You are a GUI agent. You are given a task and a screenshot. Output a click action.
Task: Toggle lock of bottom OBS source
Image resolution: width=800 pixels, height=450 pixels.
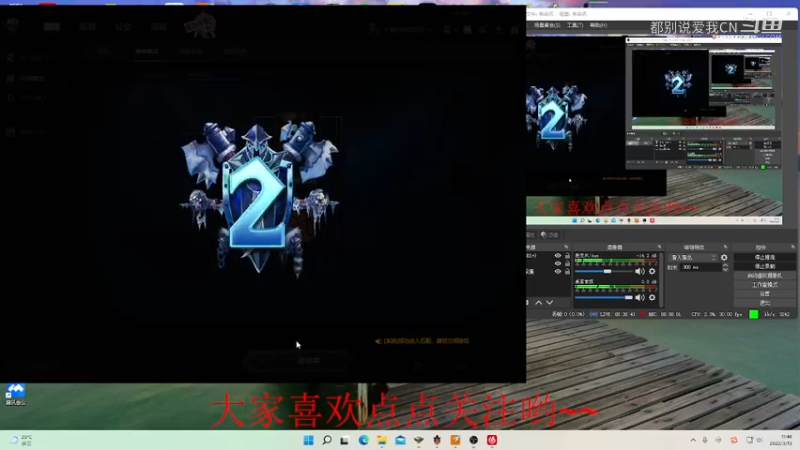point(567,271)
